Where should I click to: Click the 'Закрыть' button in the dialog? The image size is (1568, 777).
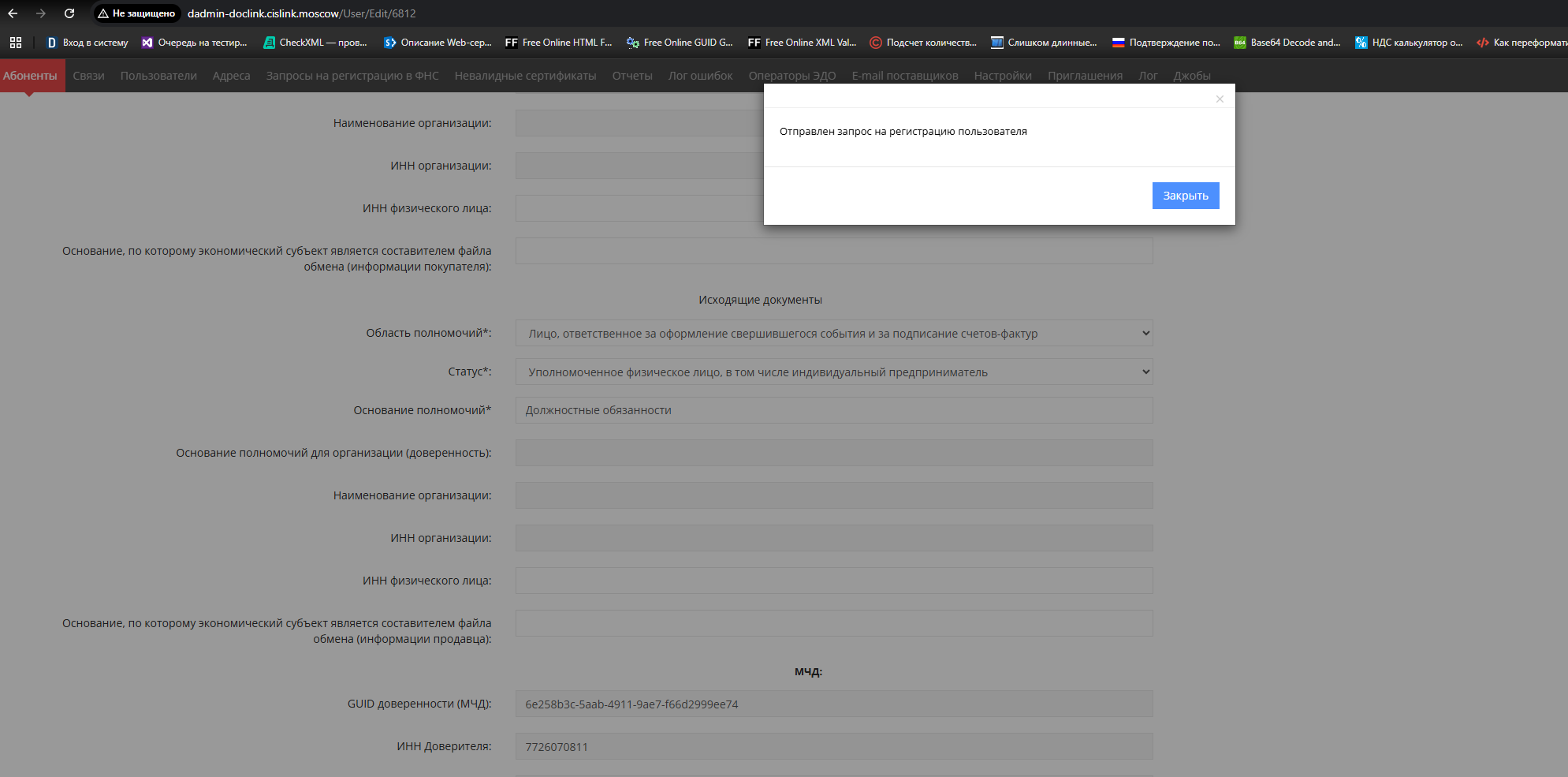(1186, 196)
